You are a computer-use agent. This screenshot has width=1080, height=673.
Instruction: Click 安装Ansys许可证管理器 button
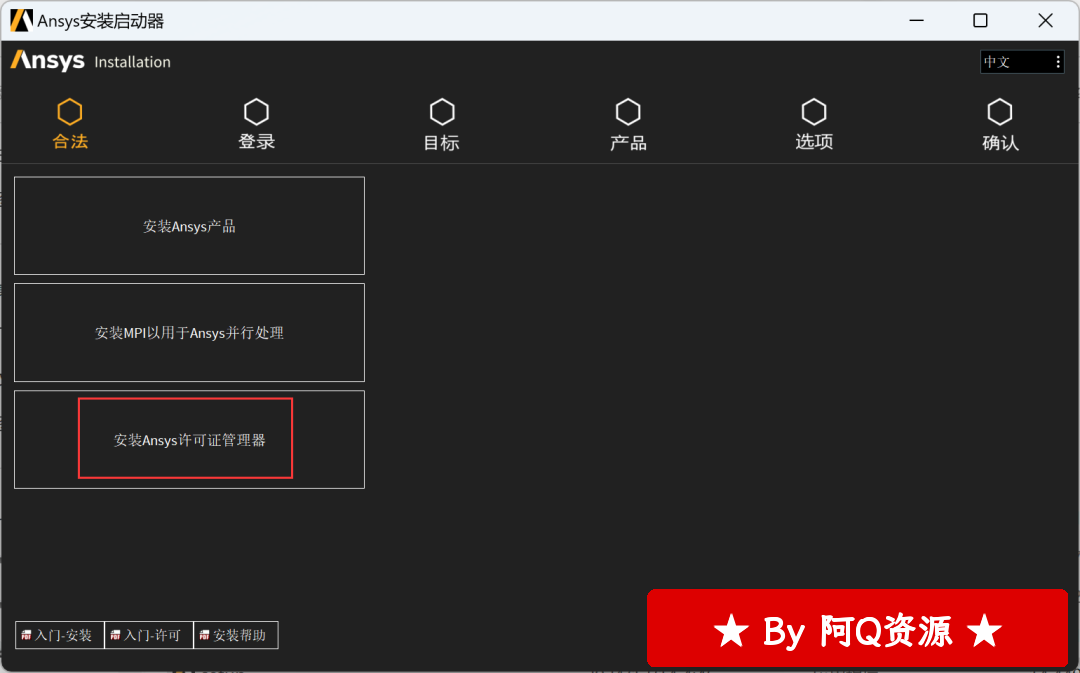189,439
